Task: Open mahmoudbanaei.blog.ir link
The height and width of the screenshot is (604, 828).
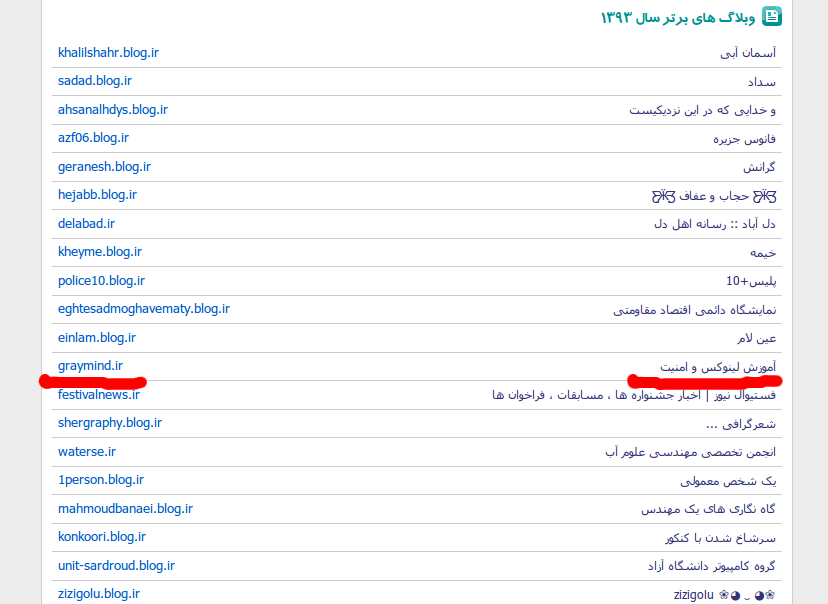Action: pyautogui.click(x=125, y=509)
